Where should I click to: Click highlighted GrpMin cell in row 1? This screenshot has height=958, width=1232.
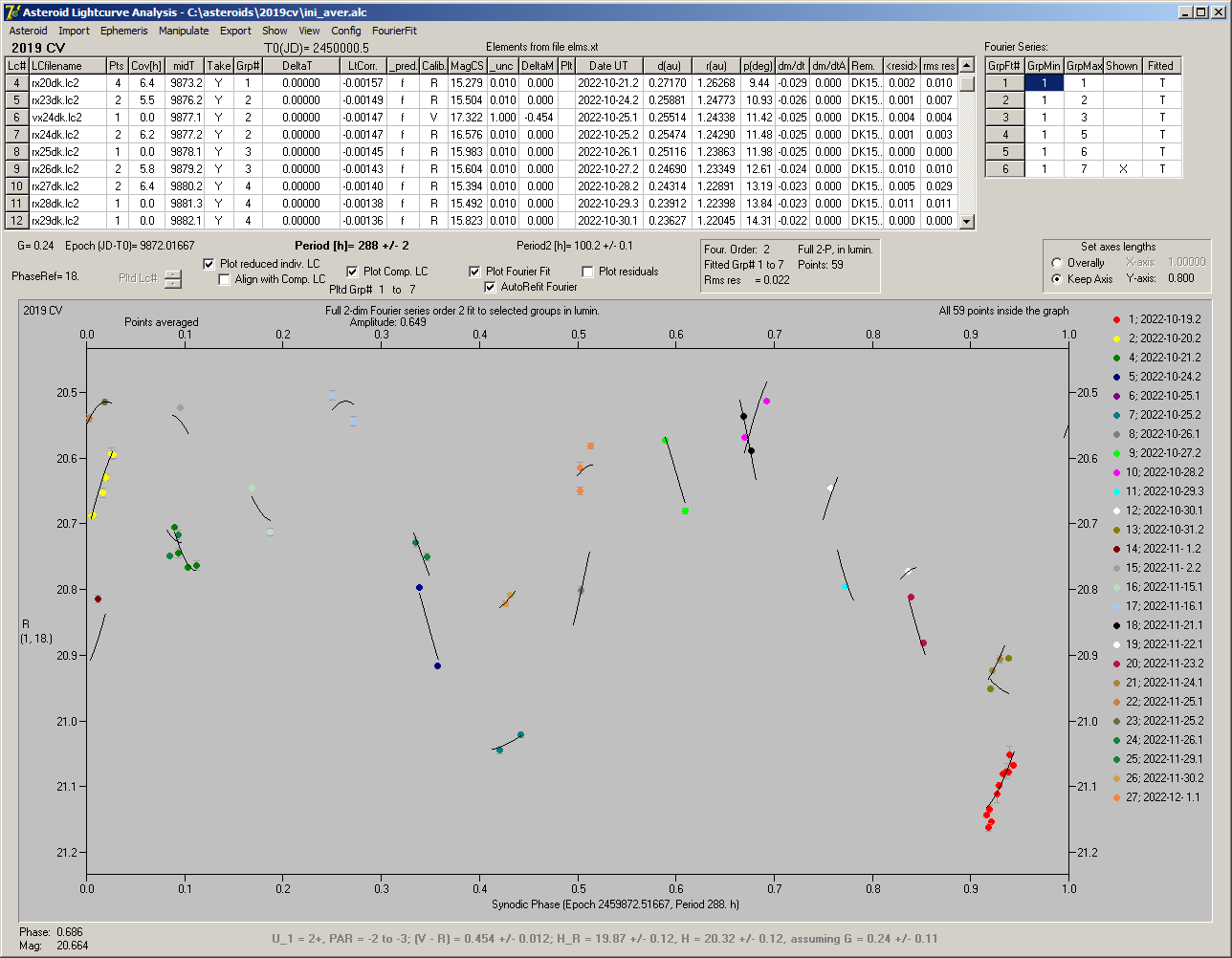[x=1045, y=83]
